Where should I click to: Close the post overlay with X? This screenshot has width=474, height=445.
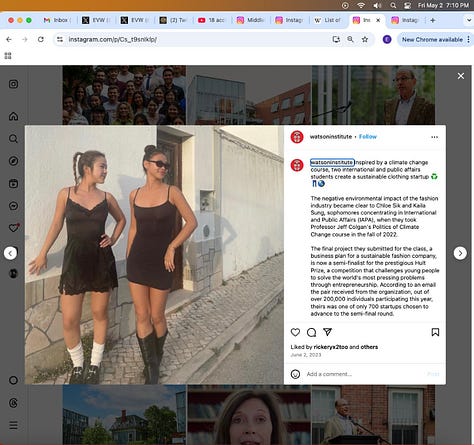pyautogui.click(x=461, y=76)
